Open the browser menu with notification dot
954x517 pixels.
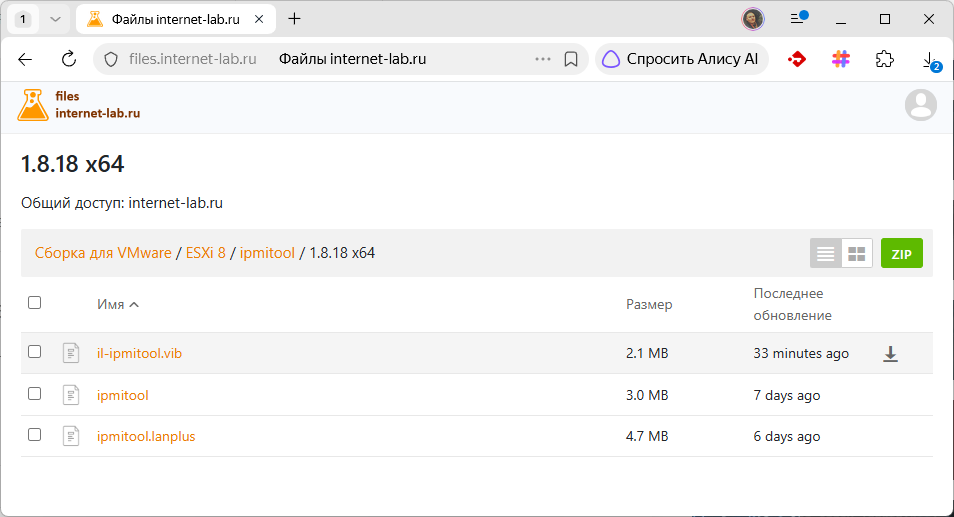(x=798, y=18)
